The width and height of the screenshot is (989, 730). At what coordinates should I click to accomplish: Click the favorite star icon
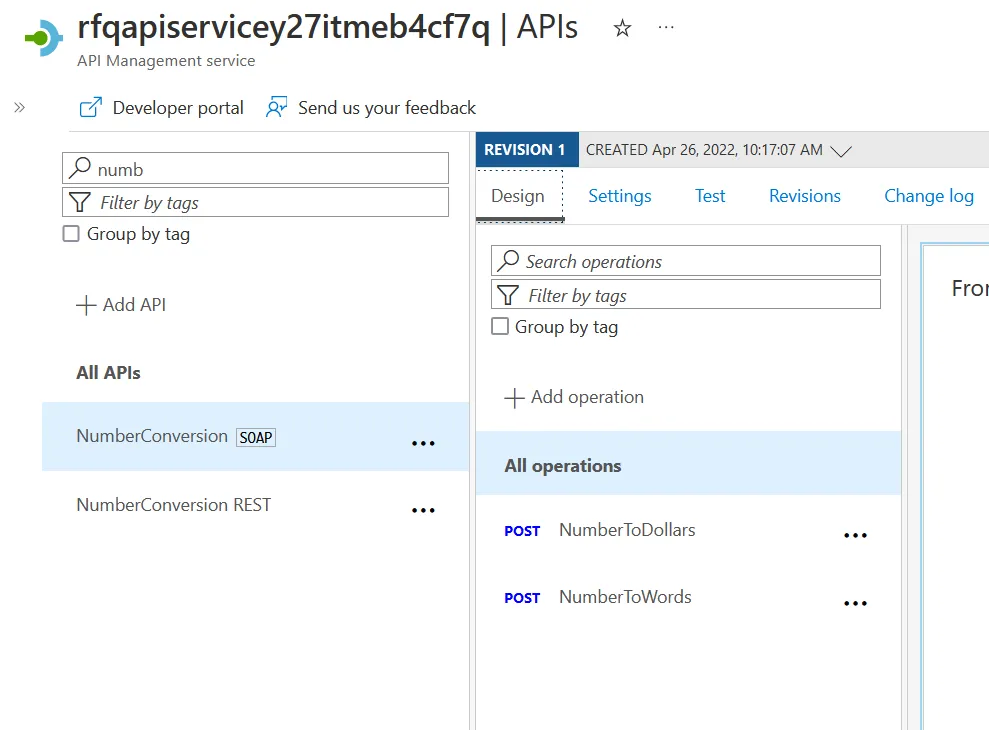coord(622,29)
